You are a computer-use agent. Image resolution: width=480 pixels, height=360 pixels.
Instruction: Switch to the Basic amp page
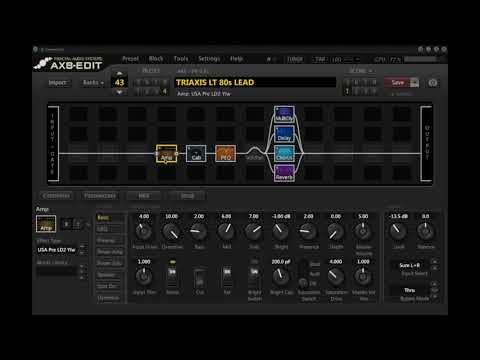click(109, 218)
